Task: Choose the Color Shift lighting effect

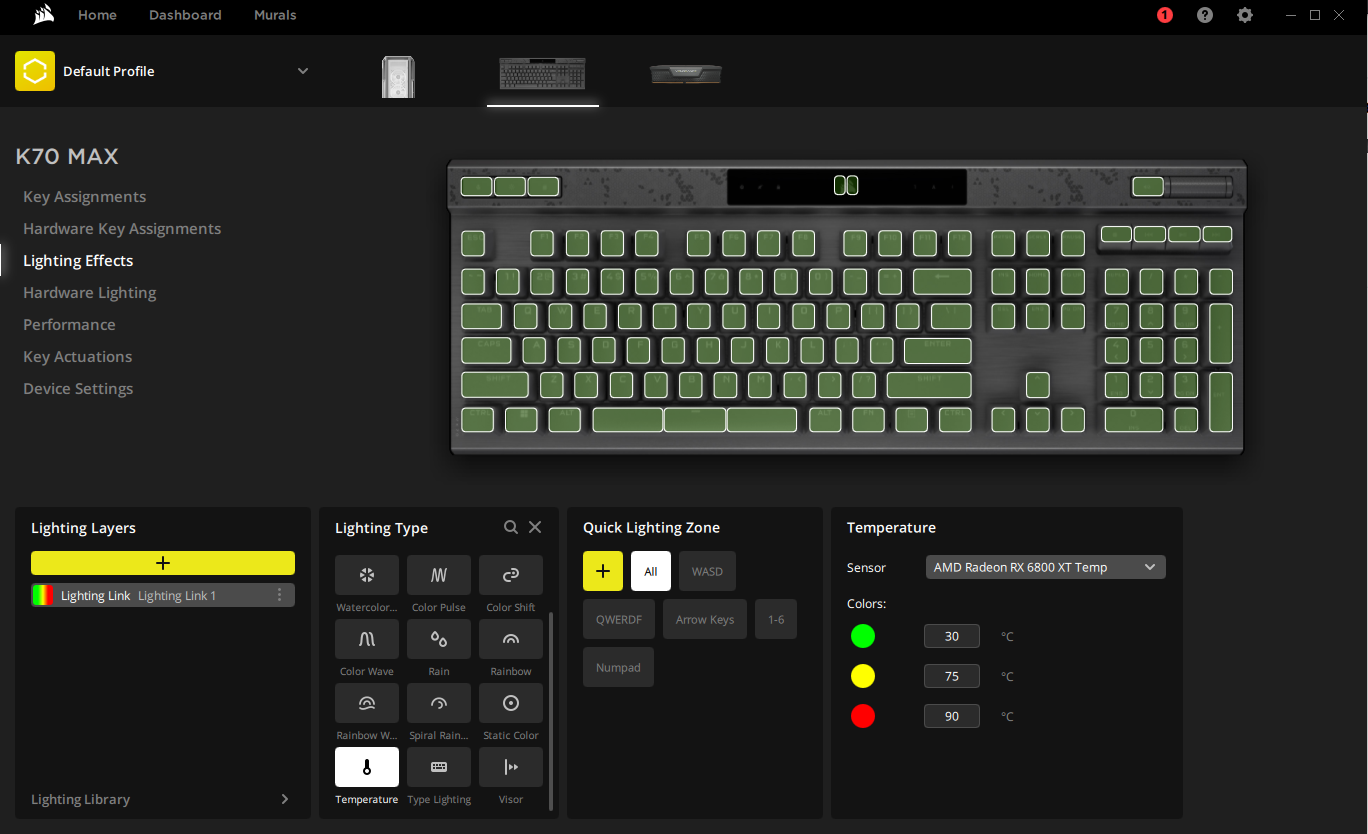Action: pos(511,575)
